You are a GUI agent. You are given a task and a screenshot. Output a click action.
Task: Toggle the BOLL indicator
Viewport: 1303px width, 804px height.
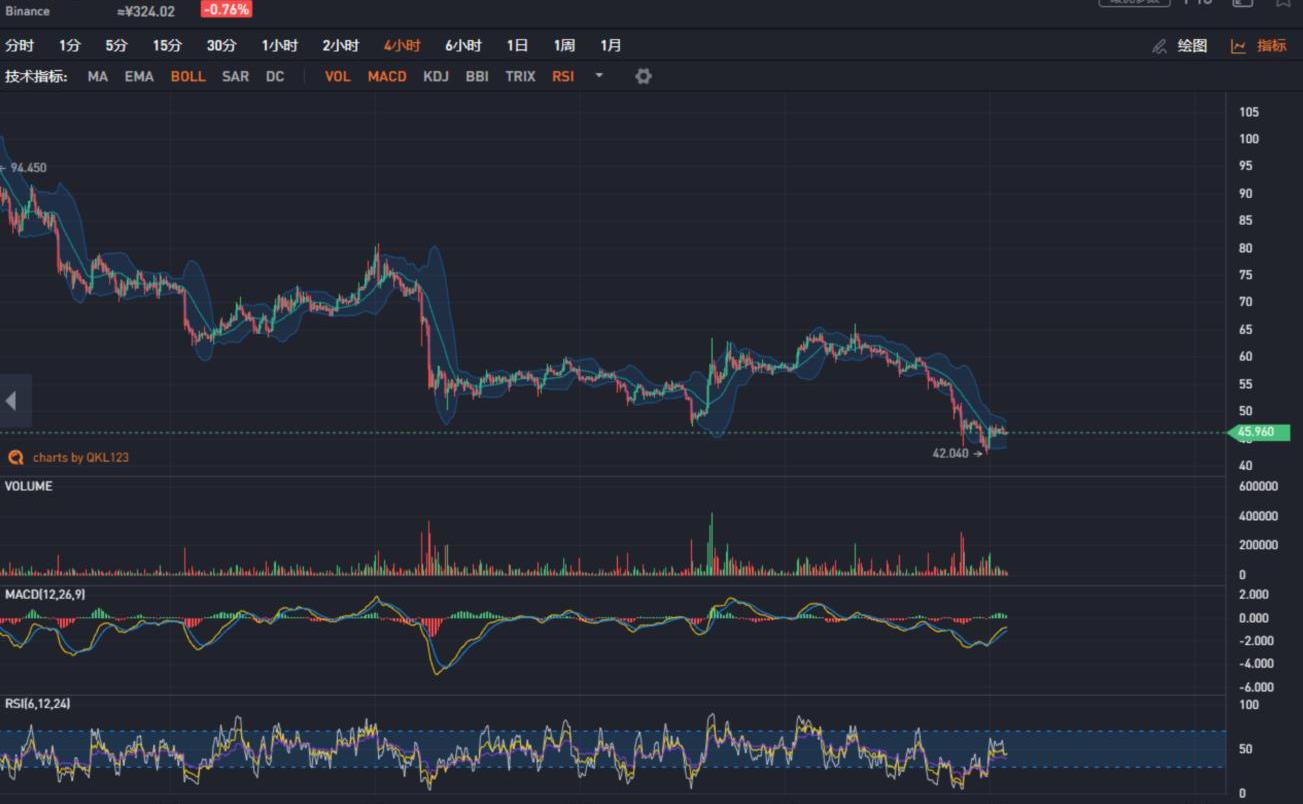pyautogui.click(x=188, y=76)
